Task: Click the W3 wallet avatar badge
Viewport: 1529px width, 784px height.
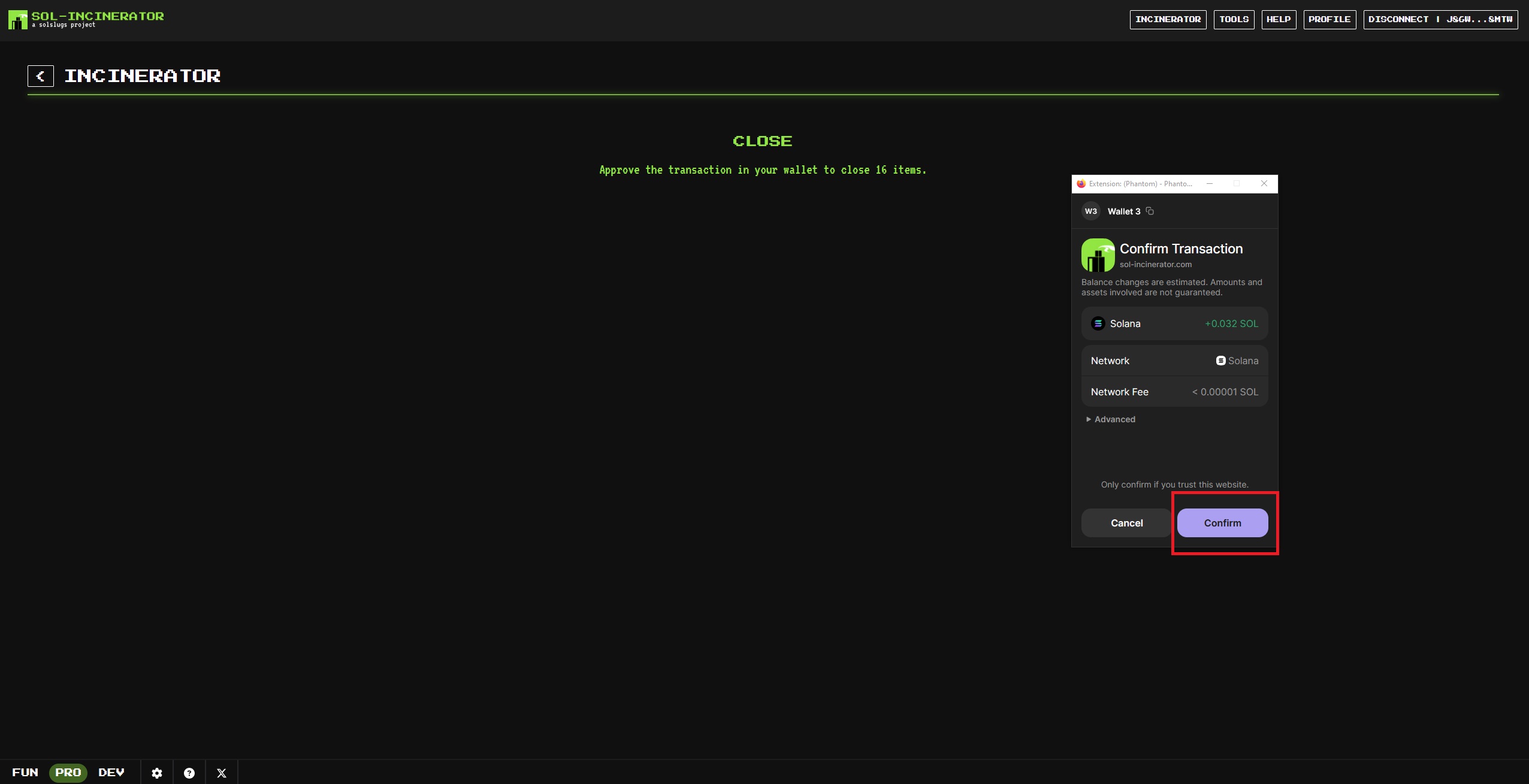Action: [1090, 211]
